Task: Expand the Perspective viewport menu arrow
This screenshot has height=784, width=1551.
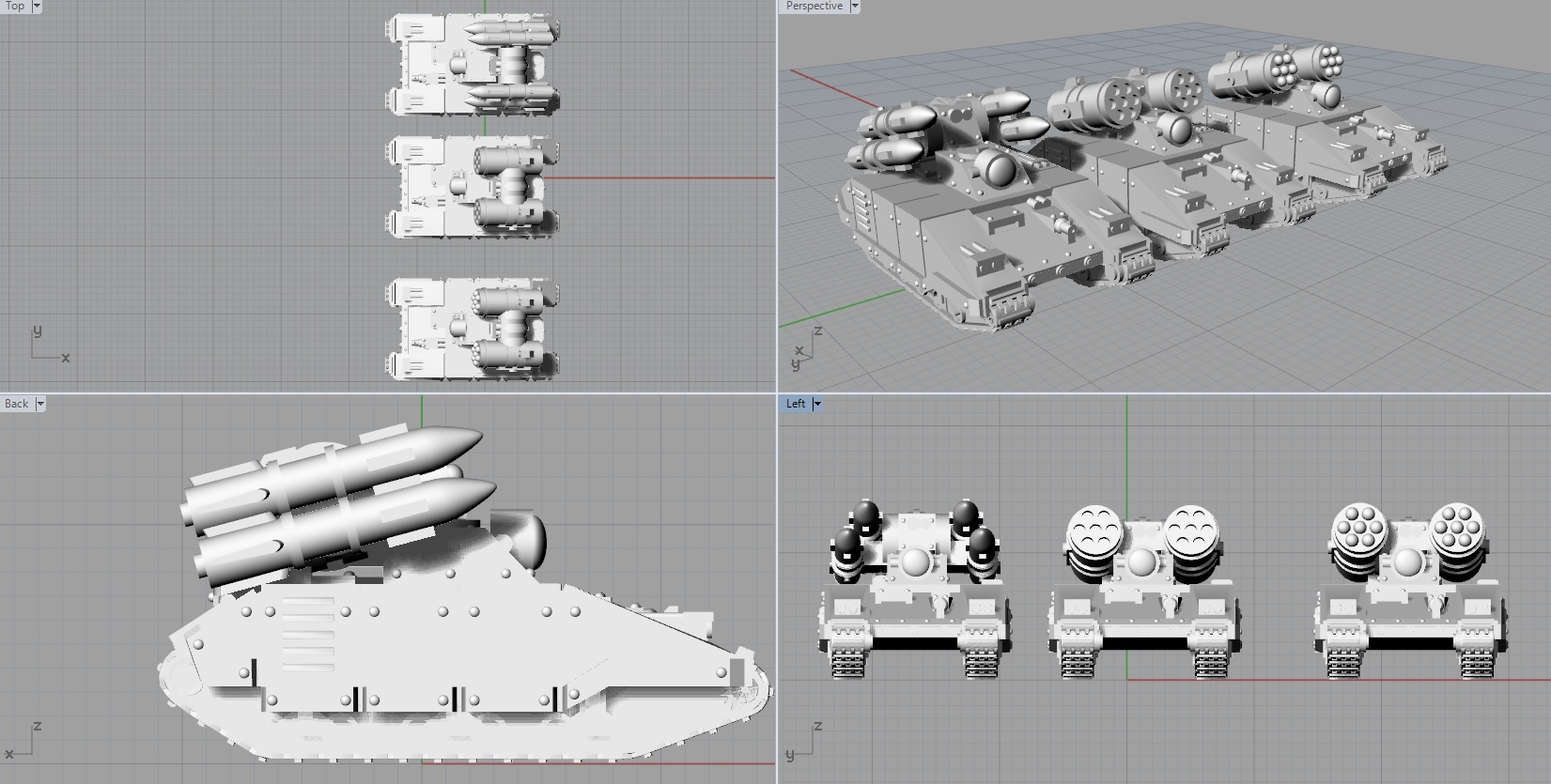Action: point(855,6)
